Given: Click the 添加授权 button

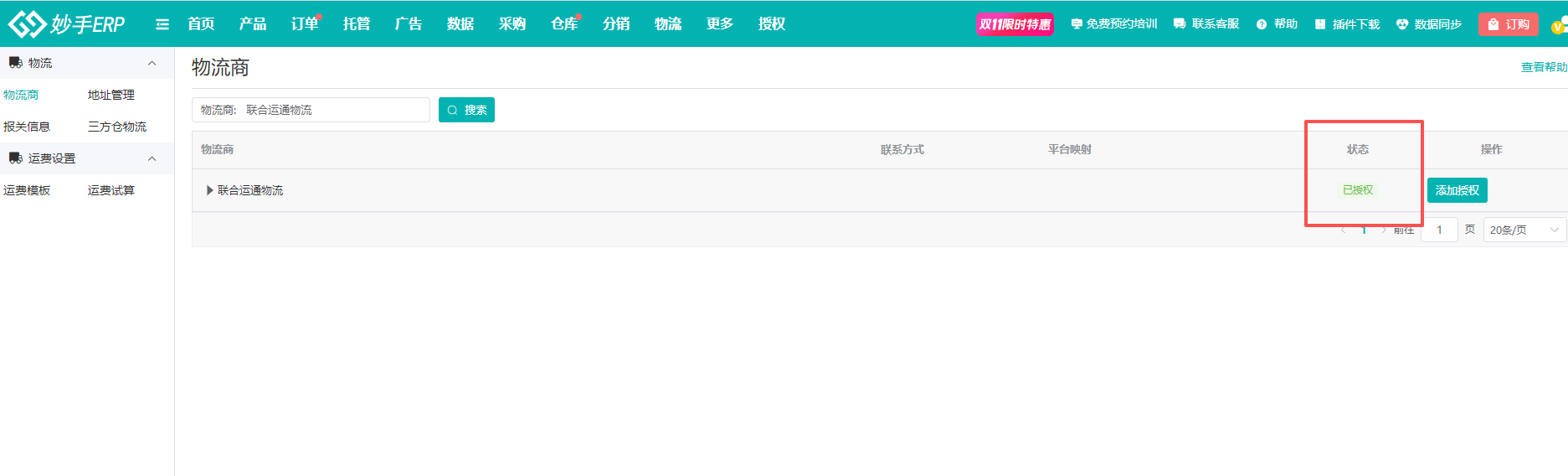Looking at the screenshot, I should pyautogui.click(x=1457, y=190).
